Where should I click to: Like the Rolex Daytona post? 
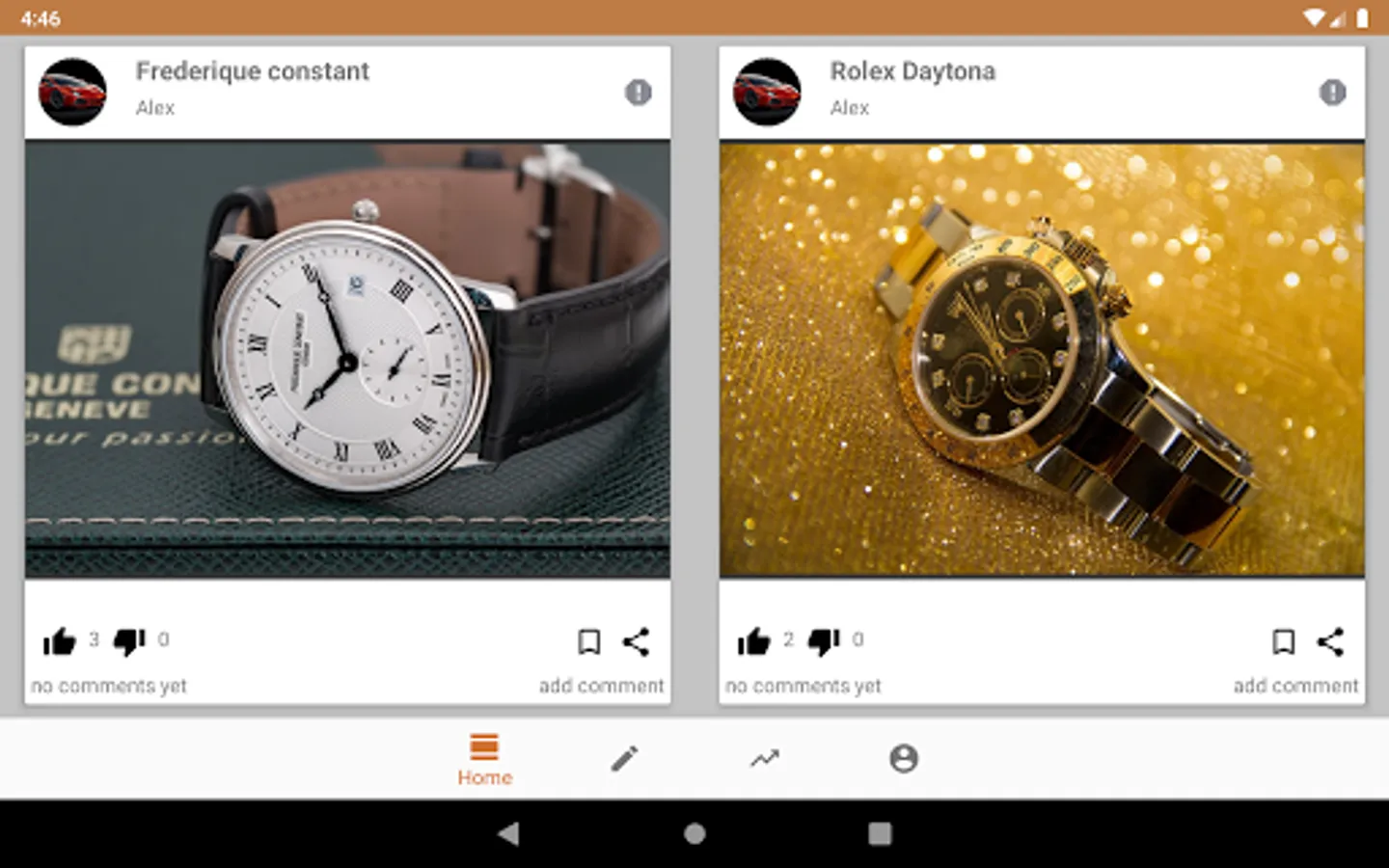754,641
